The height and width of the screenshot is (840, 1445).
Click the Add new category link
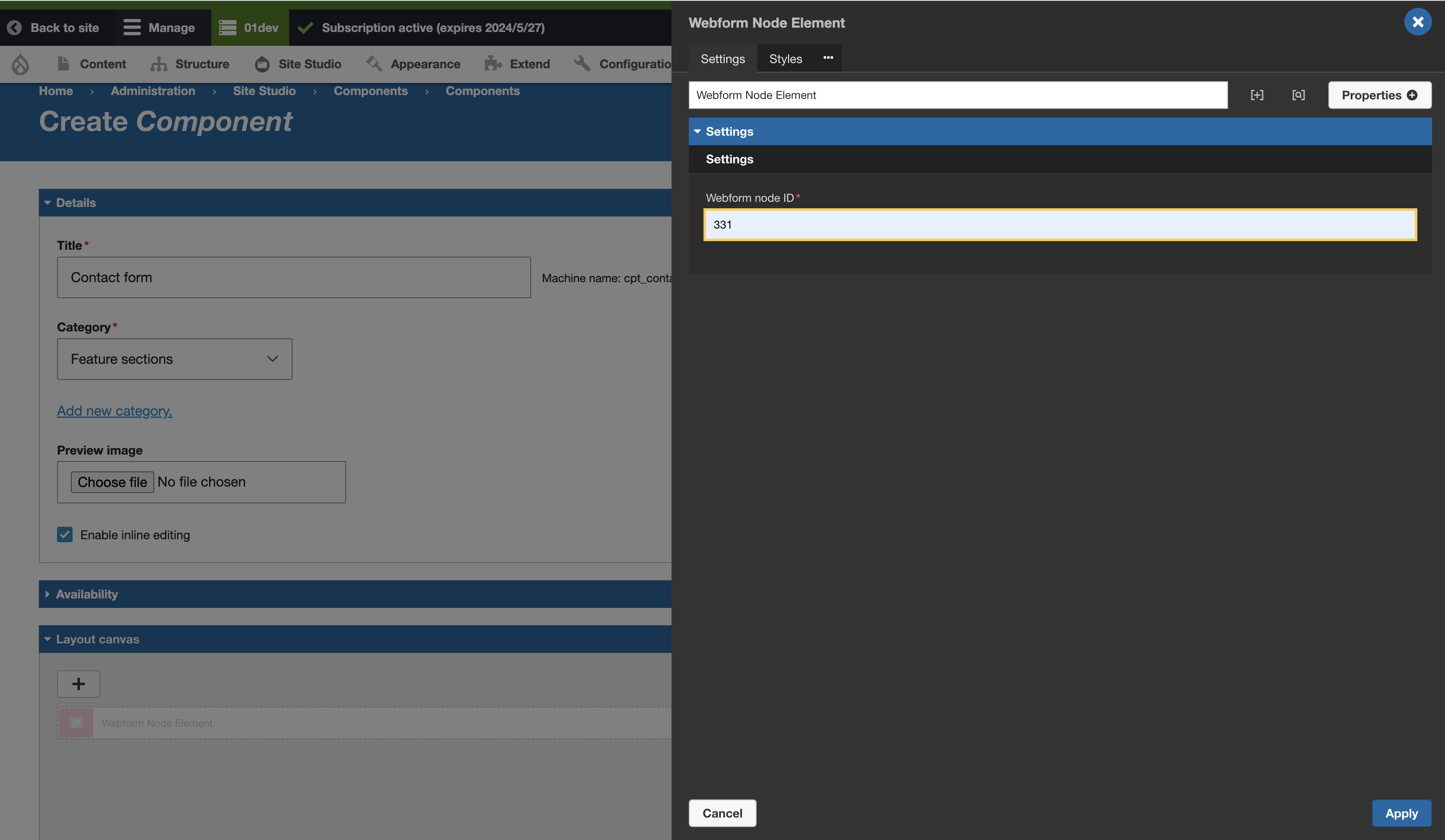(x=115, y=410)
